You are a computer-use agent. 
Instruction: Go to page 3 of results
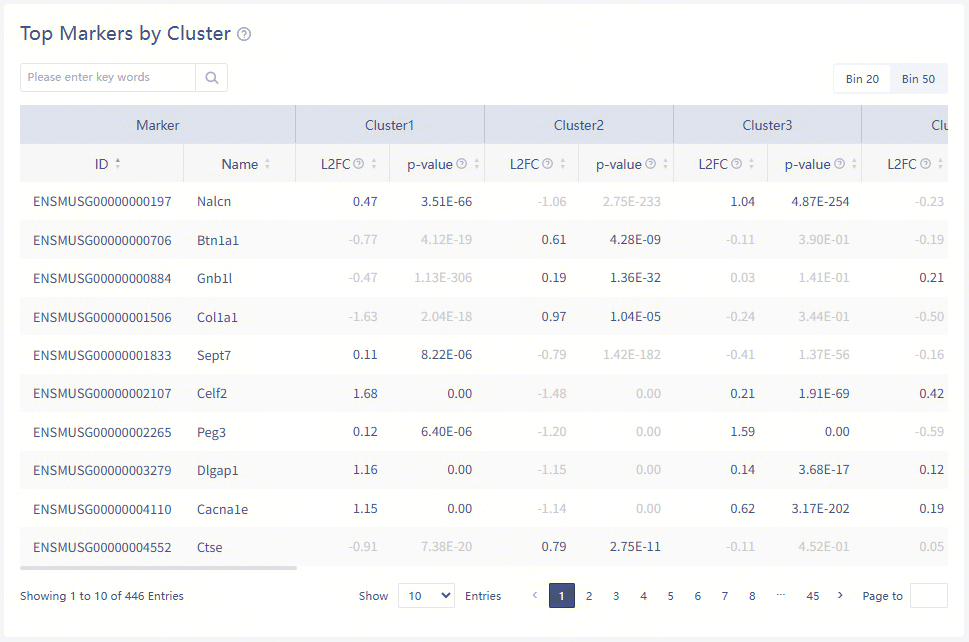tap(616, 596)
